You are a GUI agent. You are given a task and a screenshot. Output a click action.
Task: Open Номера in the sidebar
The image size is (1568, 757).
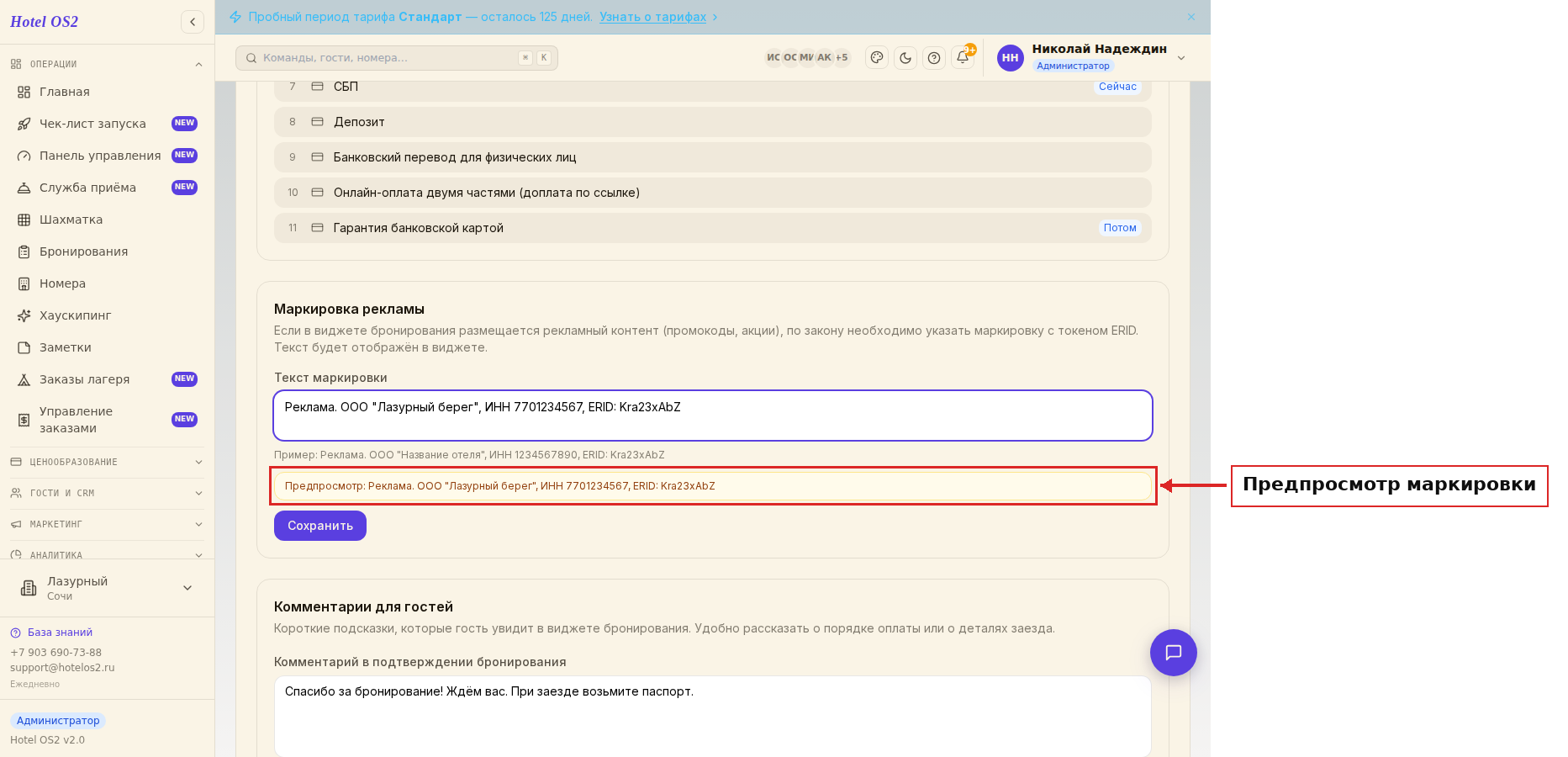tap(107, 283)
